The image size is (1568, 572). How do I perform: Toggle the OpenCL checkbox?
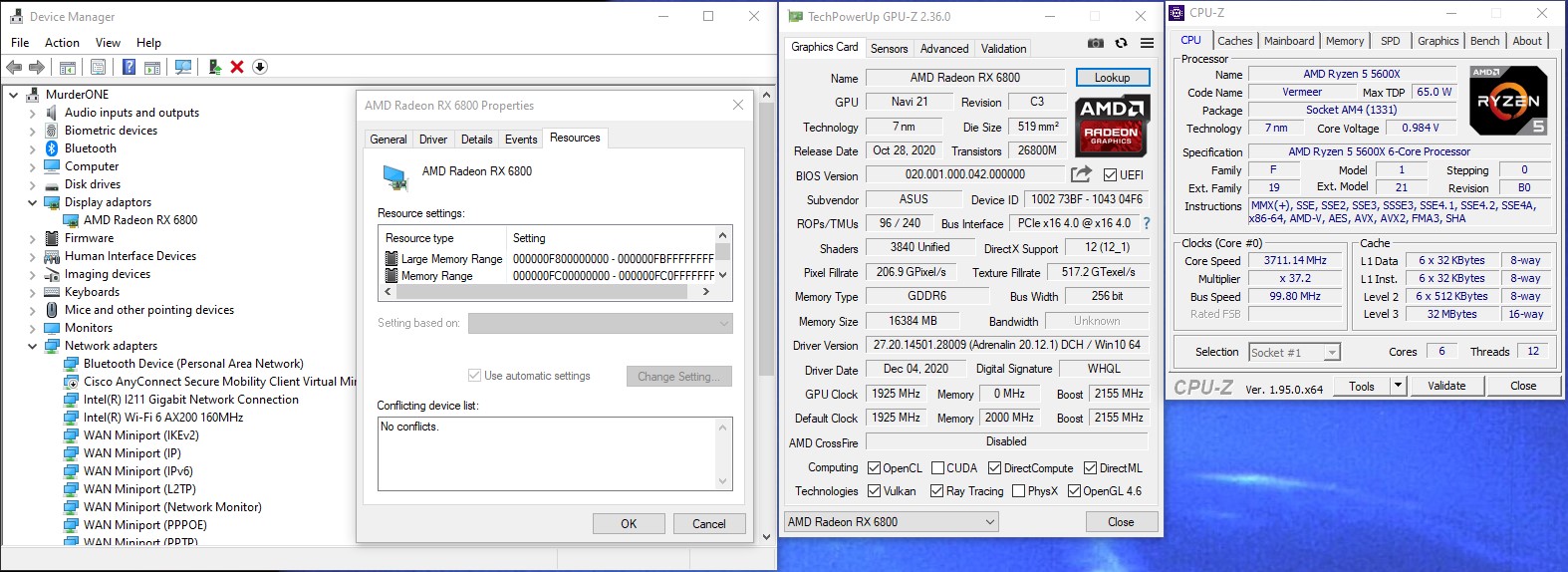[x=874, y=468]
